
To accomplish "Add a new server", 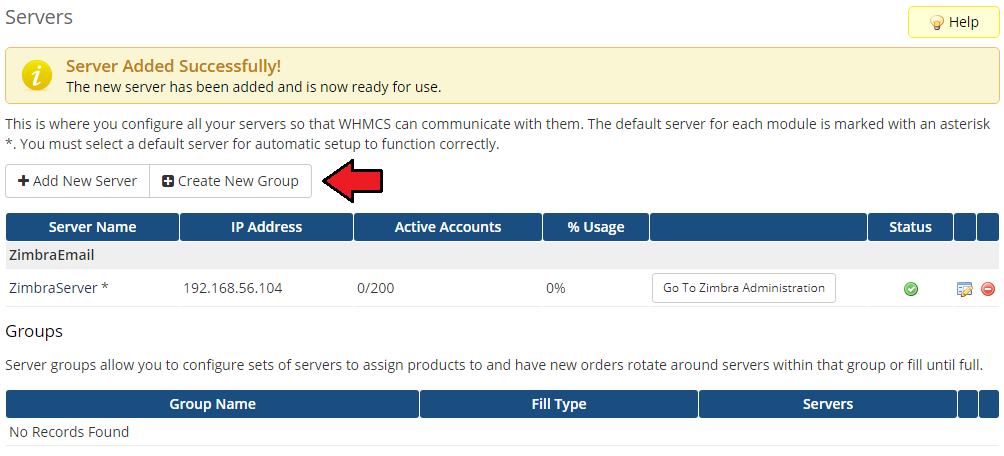I will [77, 181].
